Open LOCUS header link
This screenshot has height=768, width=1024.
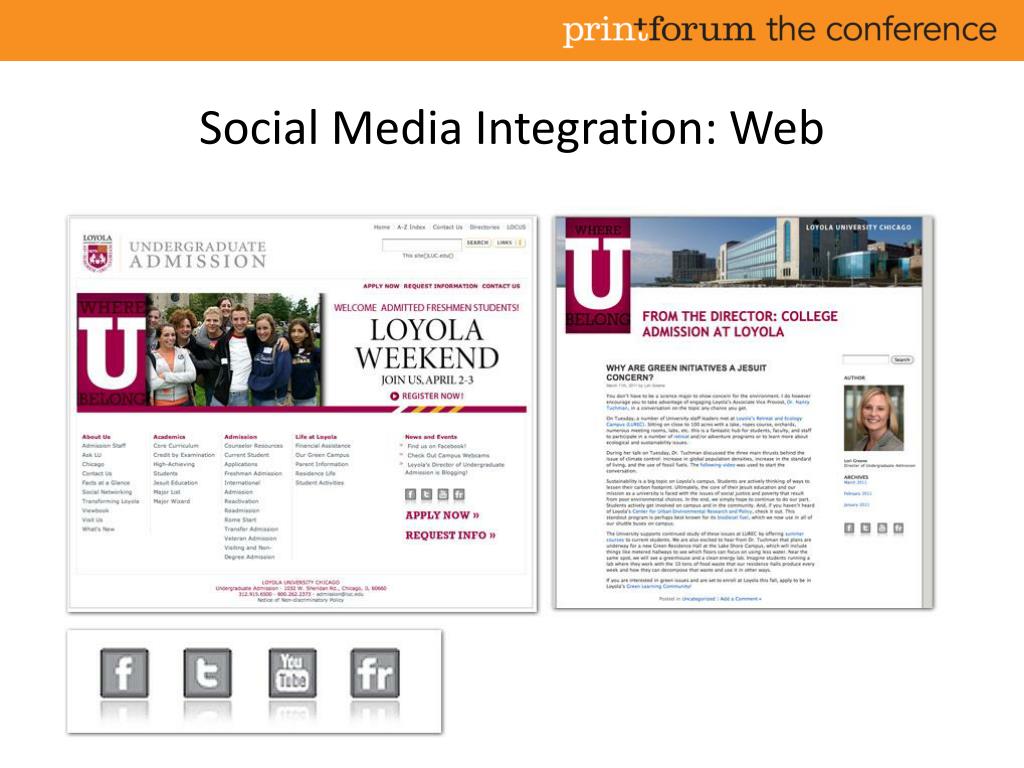click(516, 227)
